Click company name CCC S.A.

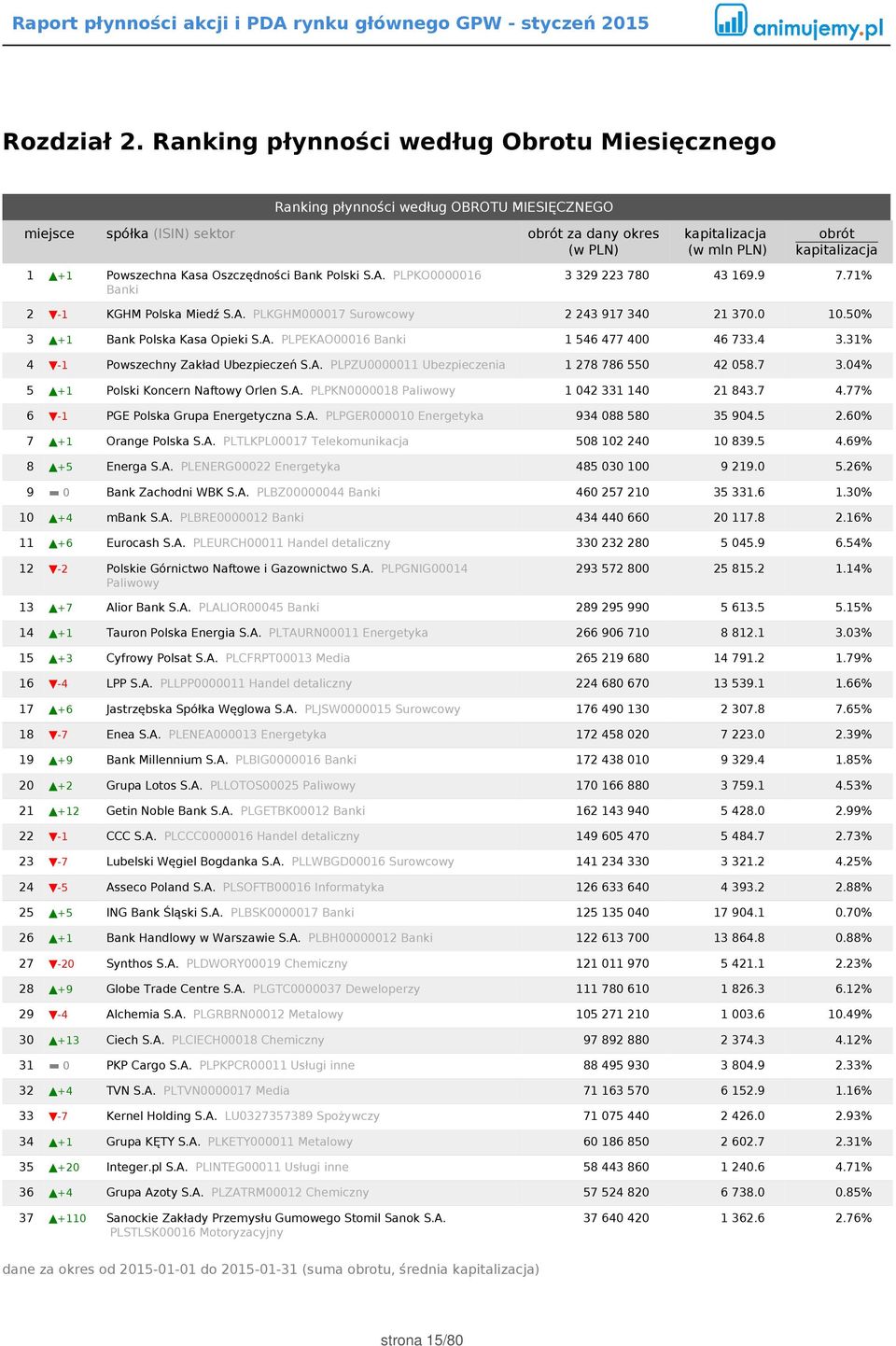click(132, 836)
